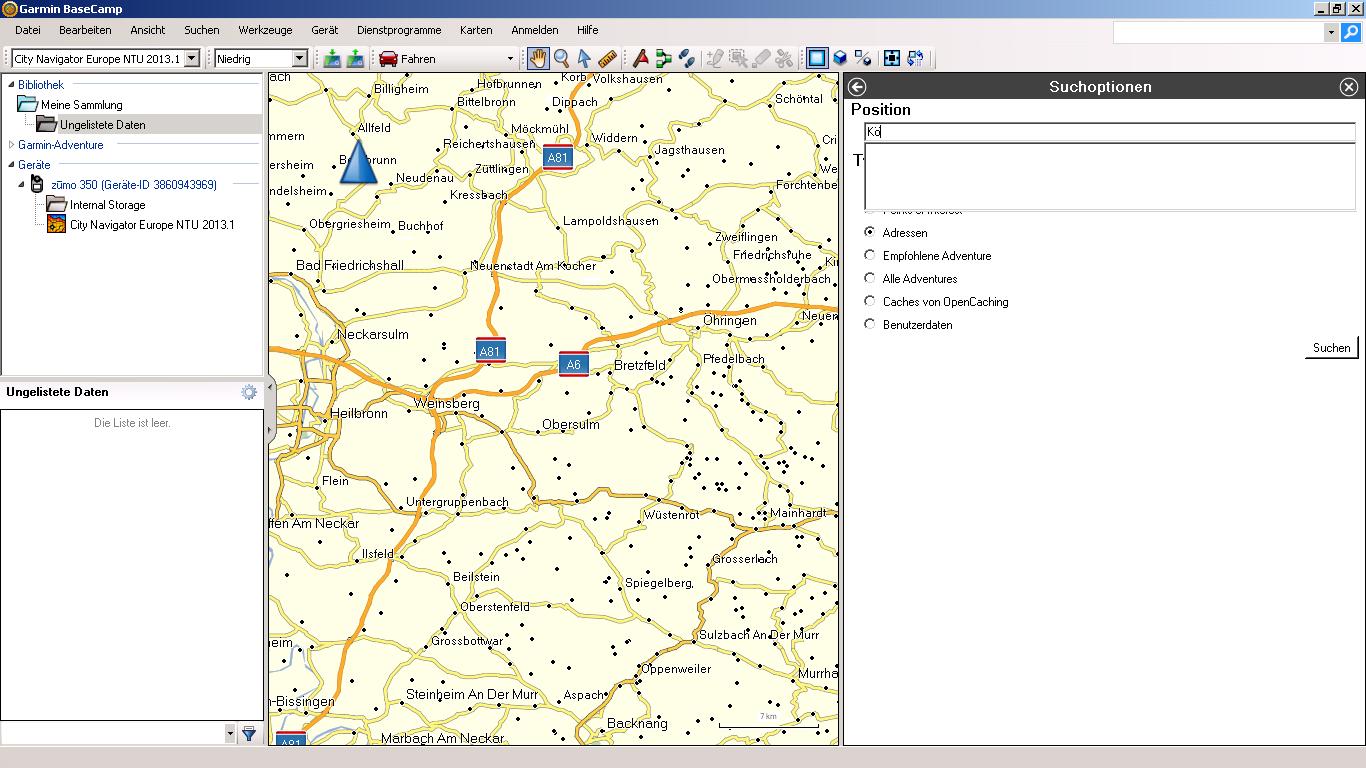
Task: Click the green route creation tool
Action: point(663,59)
